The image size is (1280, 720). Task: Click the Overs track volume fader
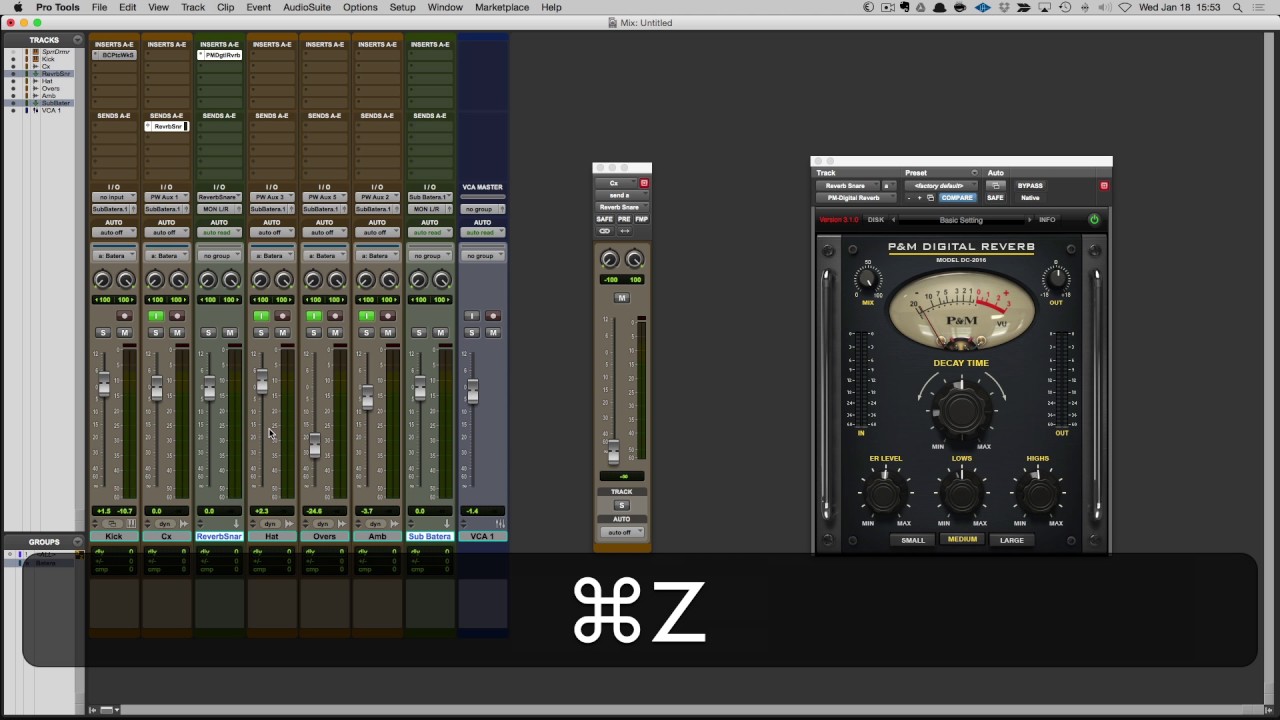coord(314,445)
